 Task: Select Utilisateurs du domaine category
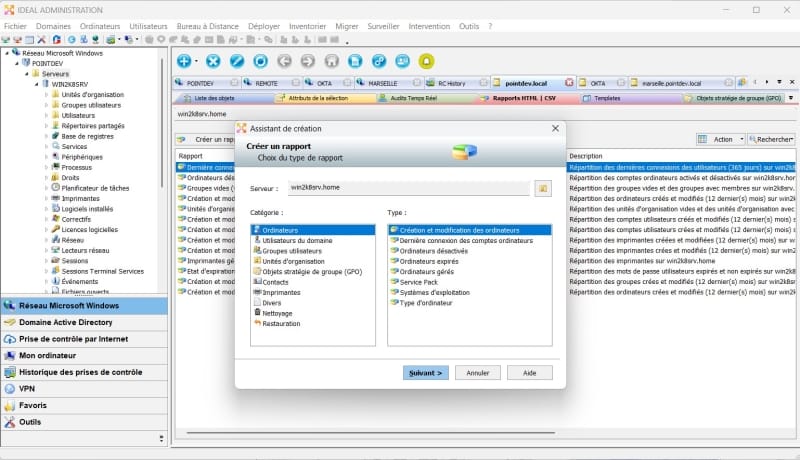click(x=313, y=240)
